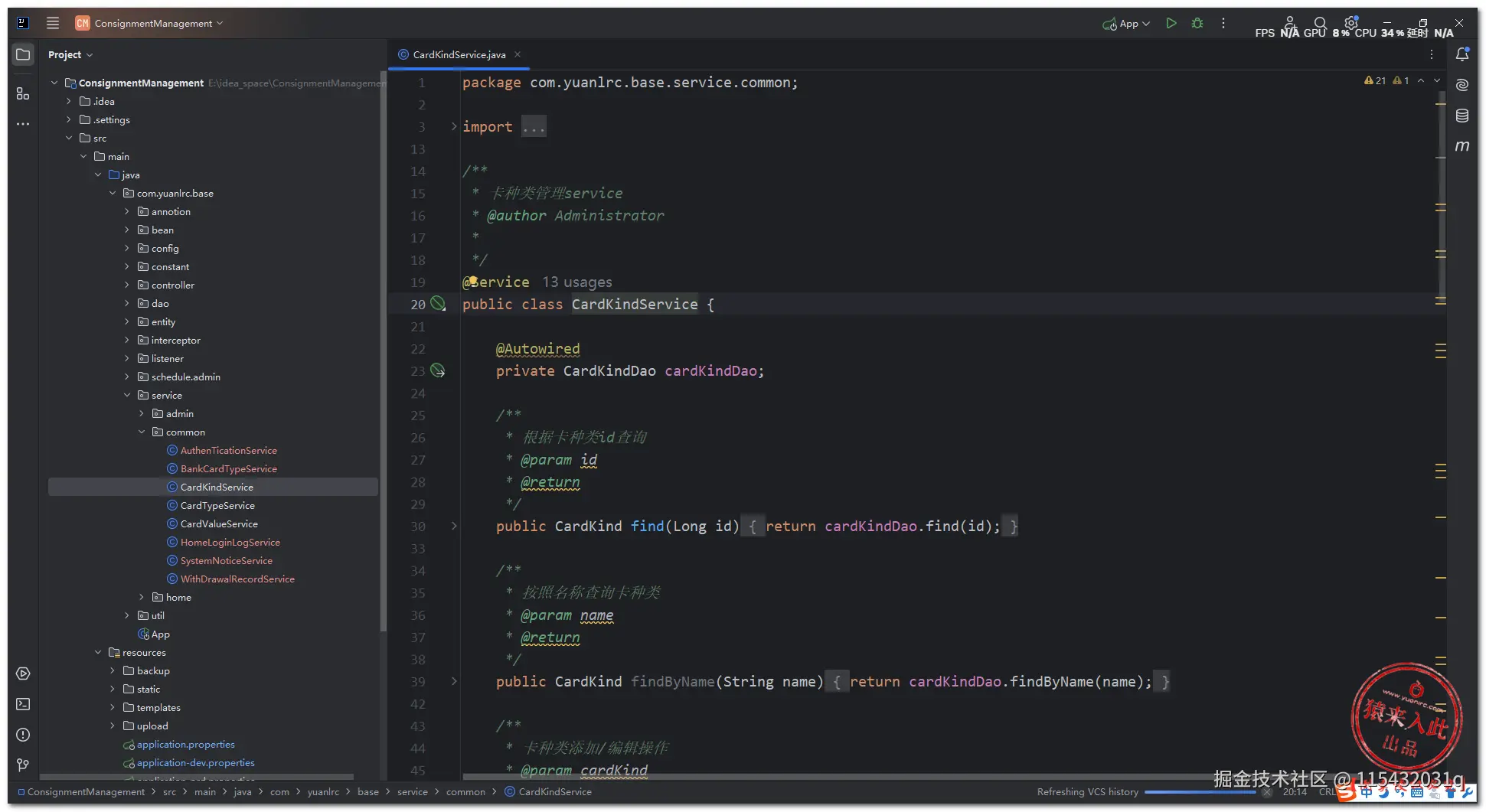
Task: Open the Maven tool window
Action: coord(1462,146)
